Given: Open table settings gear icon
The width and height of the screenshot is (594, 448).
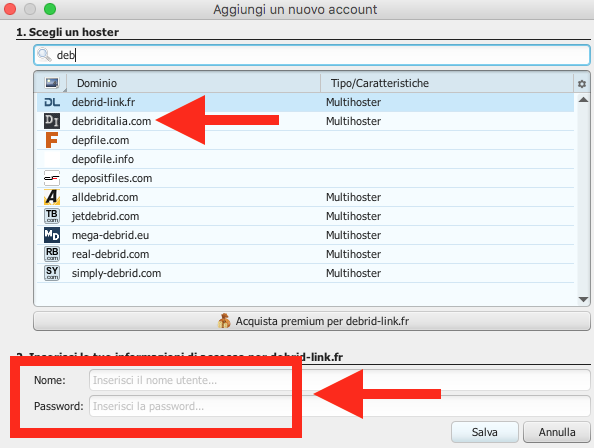Looking at the screenshot, I should (582, 84).
